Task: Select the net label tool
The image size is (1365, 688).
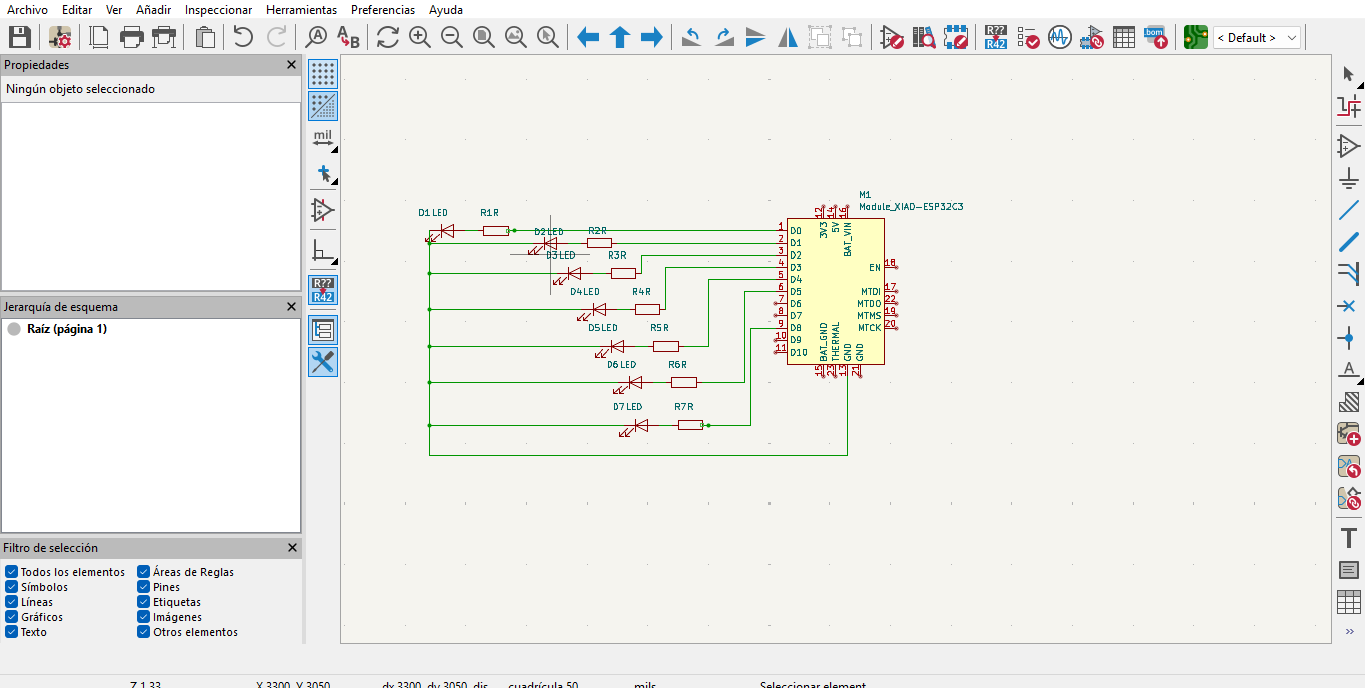Action: tap(1349, 370)
